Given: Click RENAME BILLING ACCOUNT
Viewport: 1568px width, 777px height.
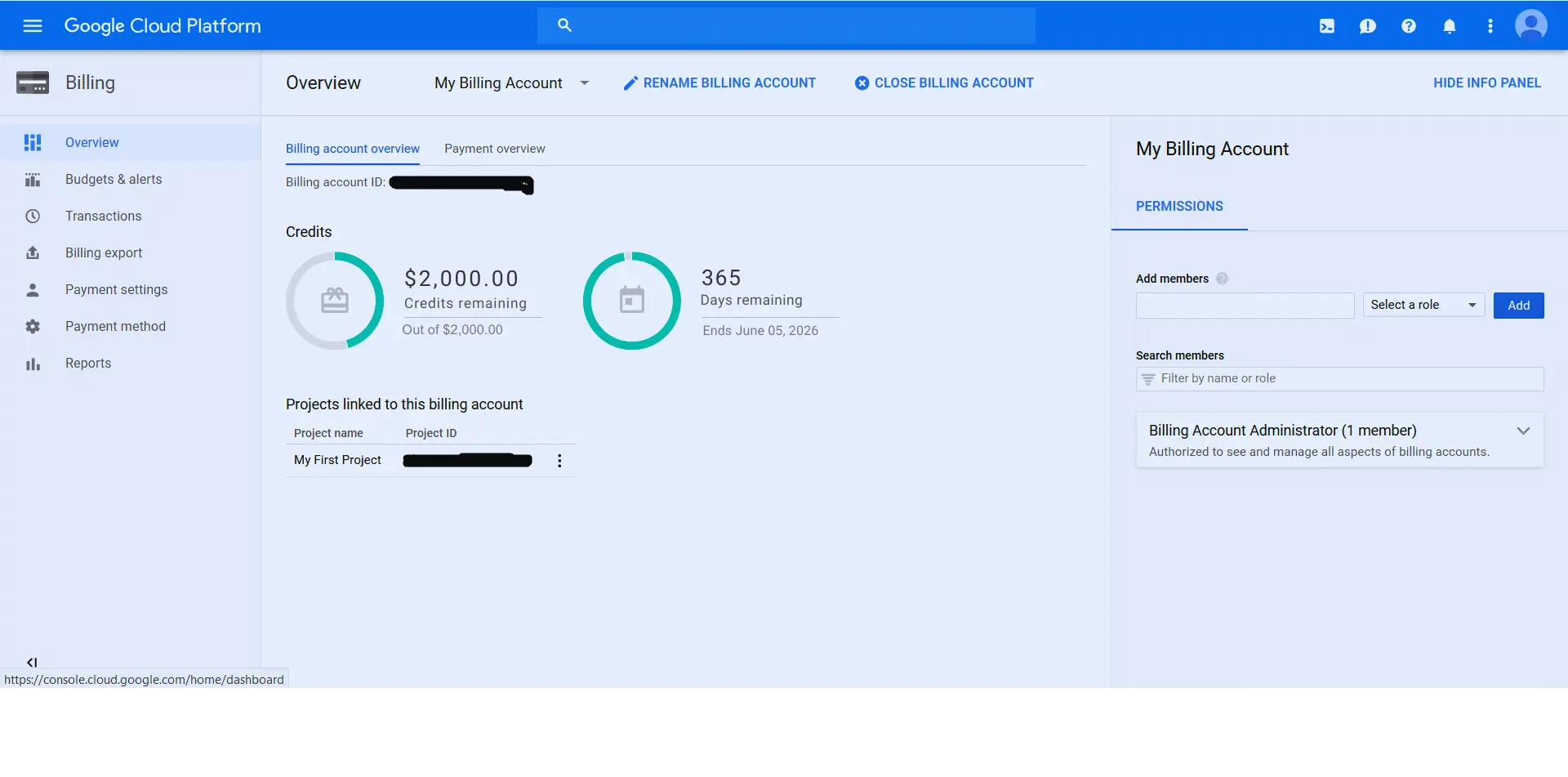Looking at the screenshot, I should [719, 83].
